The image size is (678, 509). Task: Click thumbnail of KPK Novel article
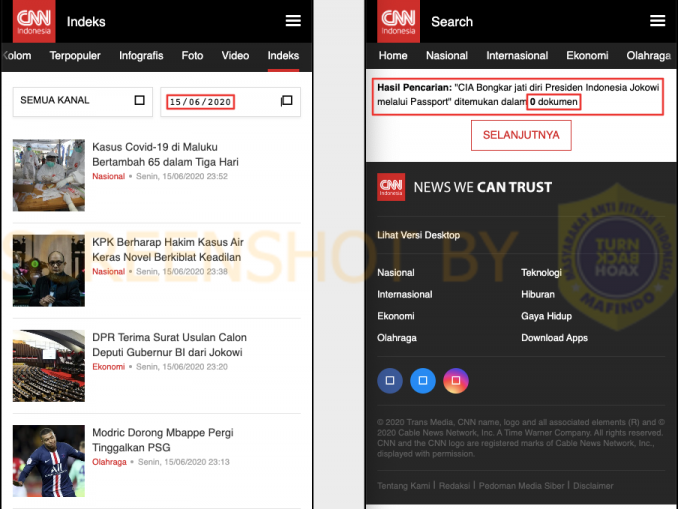point(49,270)
